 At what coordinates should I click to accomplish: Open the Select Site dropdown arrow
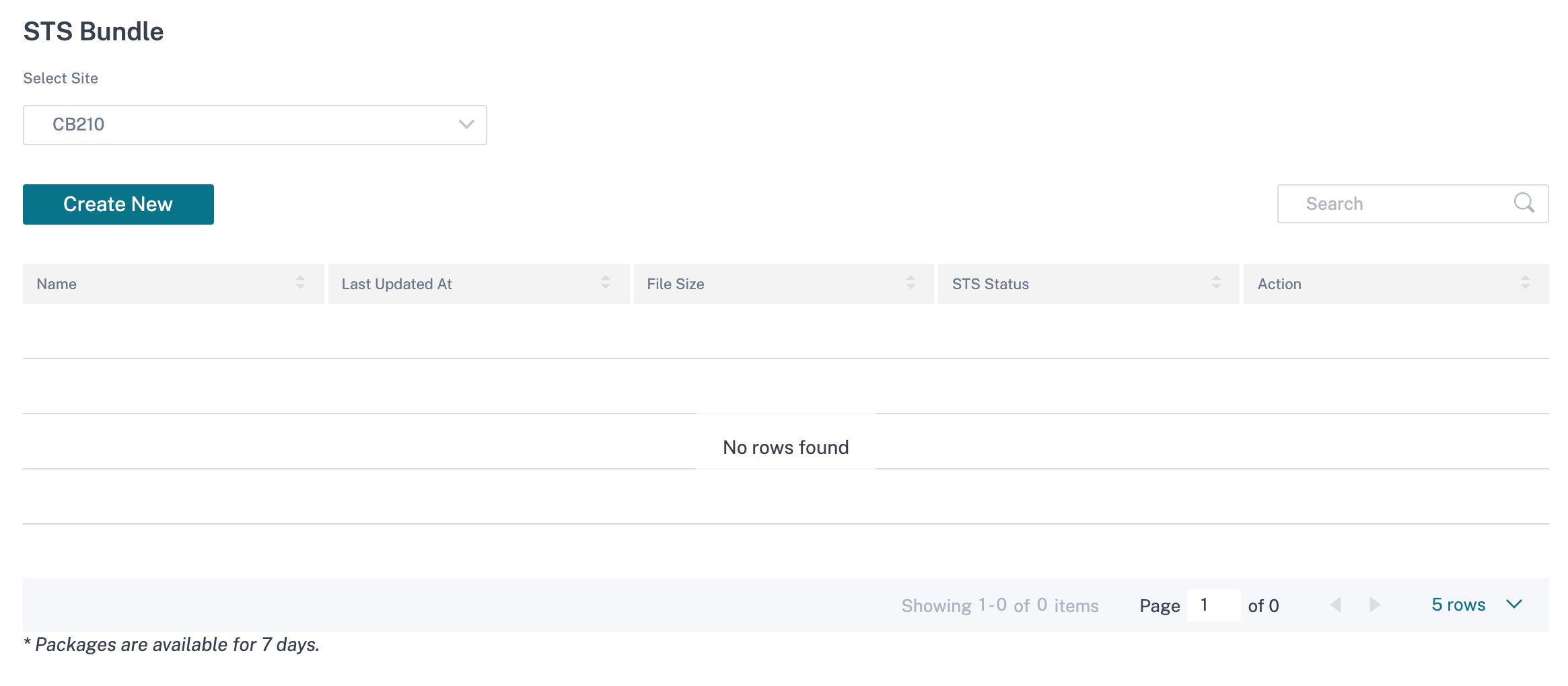tap(466, 125)
